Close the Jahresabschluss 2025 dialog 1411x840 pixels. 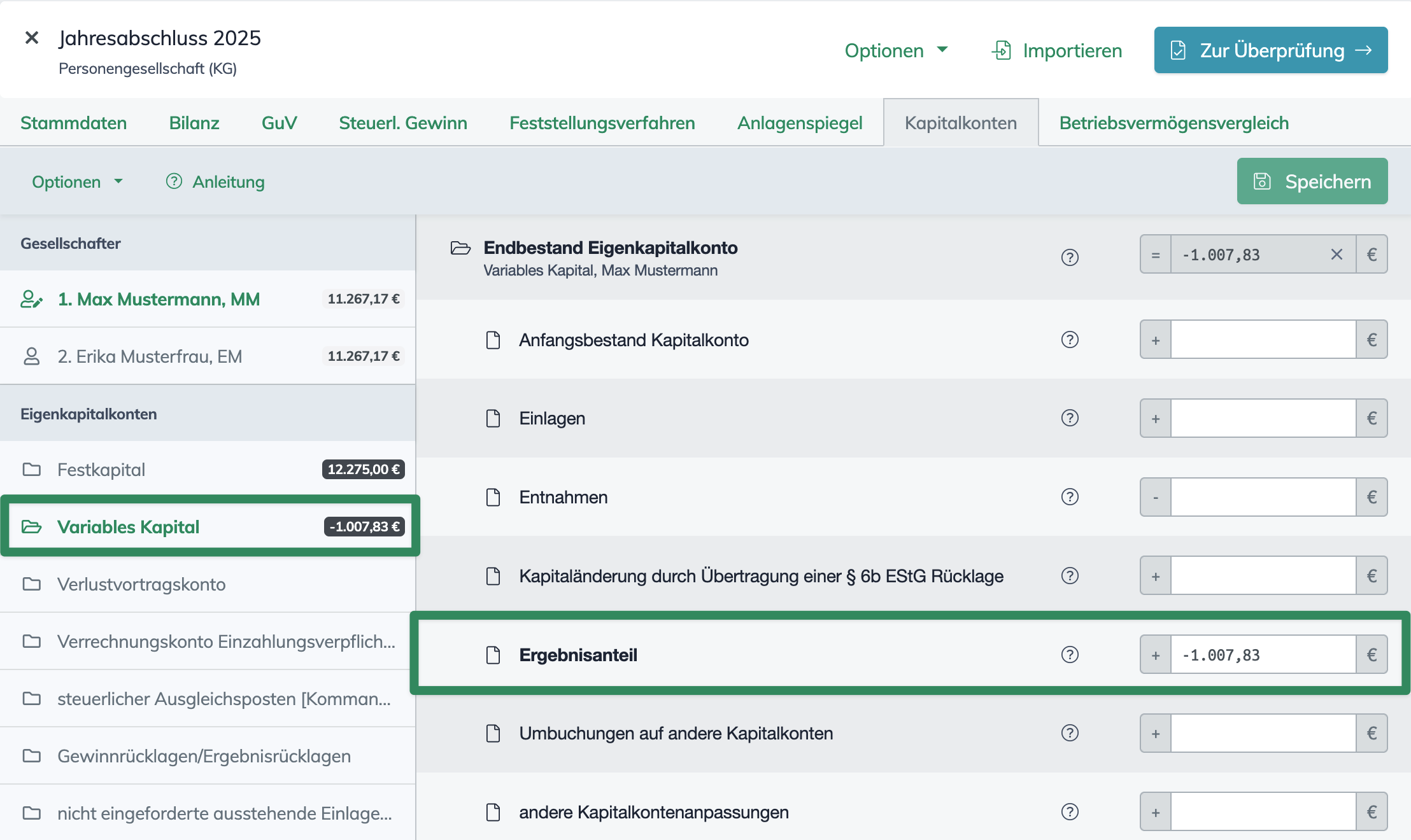pyautogui.click(x=32, y=38)
